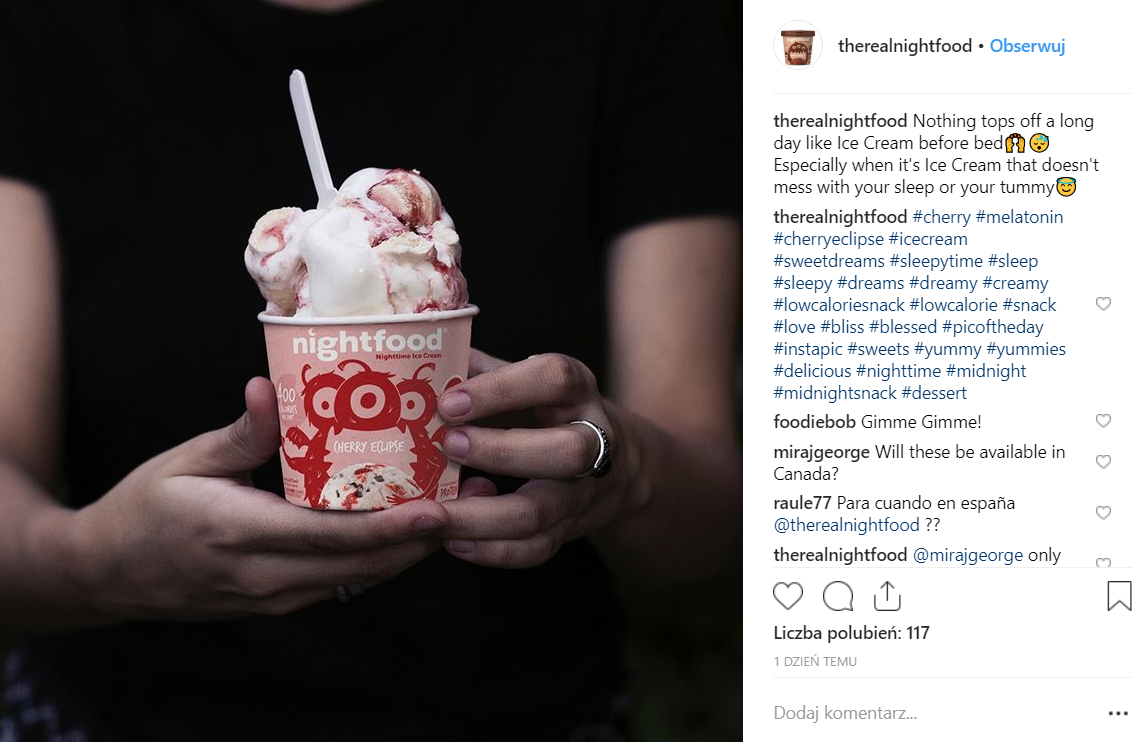
Task: Save post with the bookmark icon
Action: pyautogui.click(x=1118, y=596)
